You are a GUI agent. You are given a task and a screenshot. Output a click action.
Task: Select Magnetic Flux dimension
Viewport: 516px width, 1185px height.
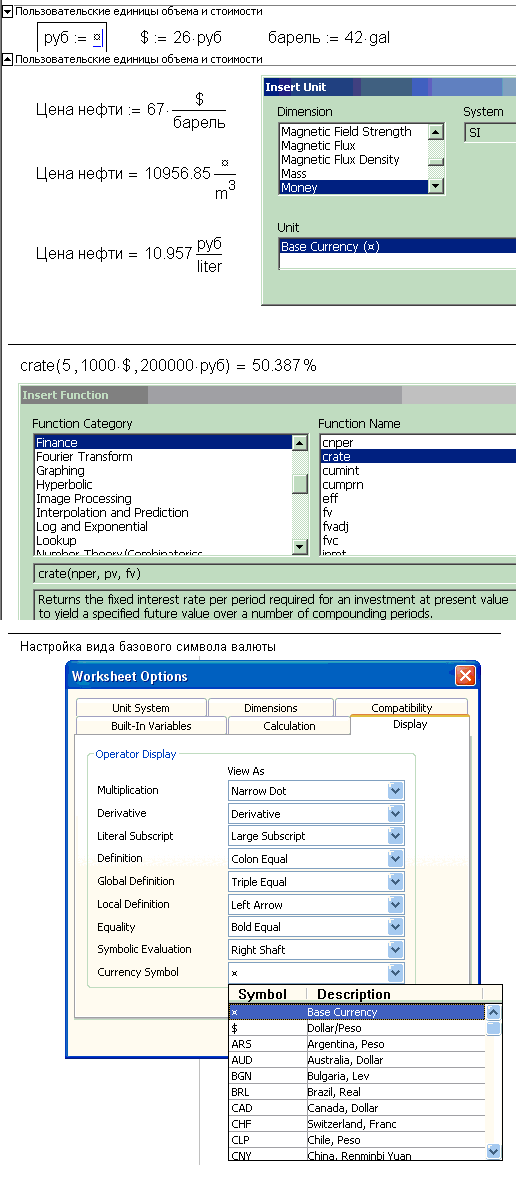pyautogui.click(x=352, y=145)
